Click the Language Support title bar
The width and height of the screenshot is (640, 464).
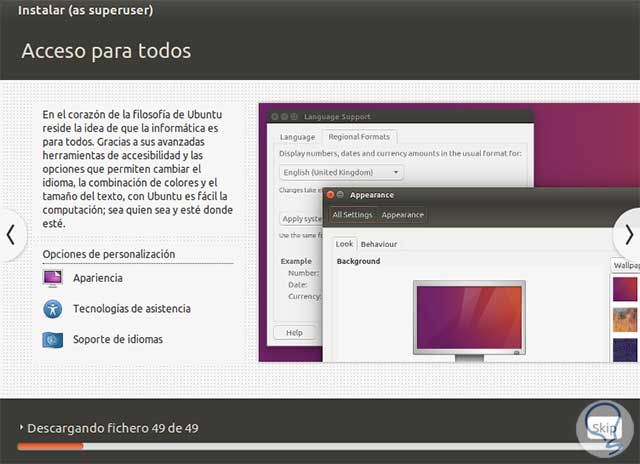[x=400, y=116]
